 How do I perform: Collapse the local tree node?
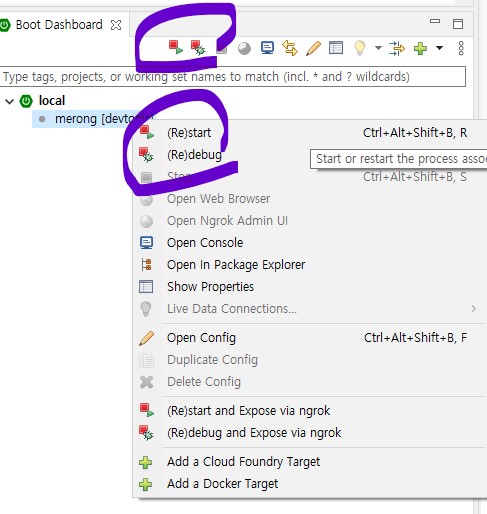(10, 101)
